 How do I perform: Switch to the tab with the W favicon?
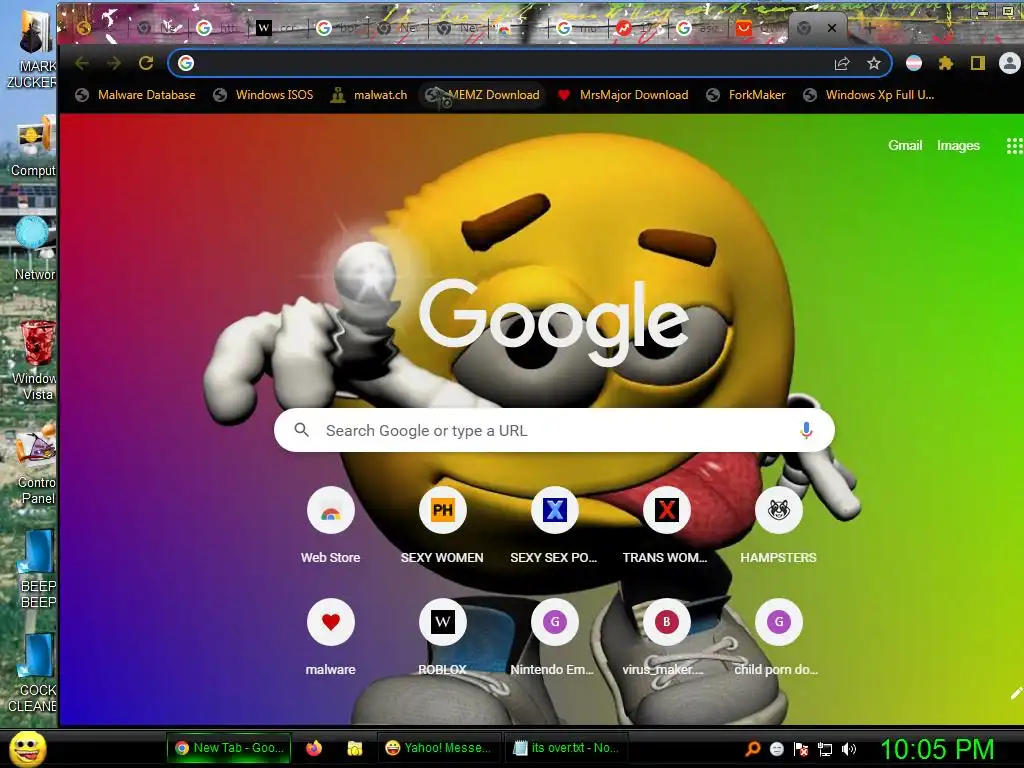(278, 28)
